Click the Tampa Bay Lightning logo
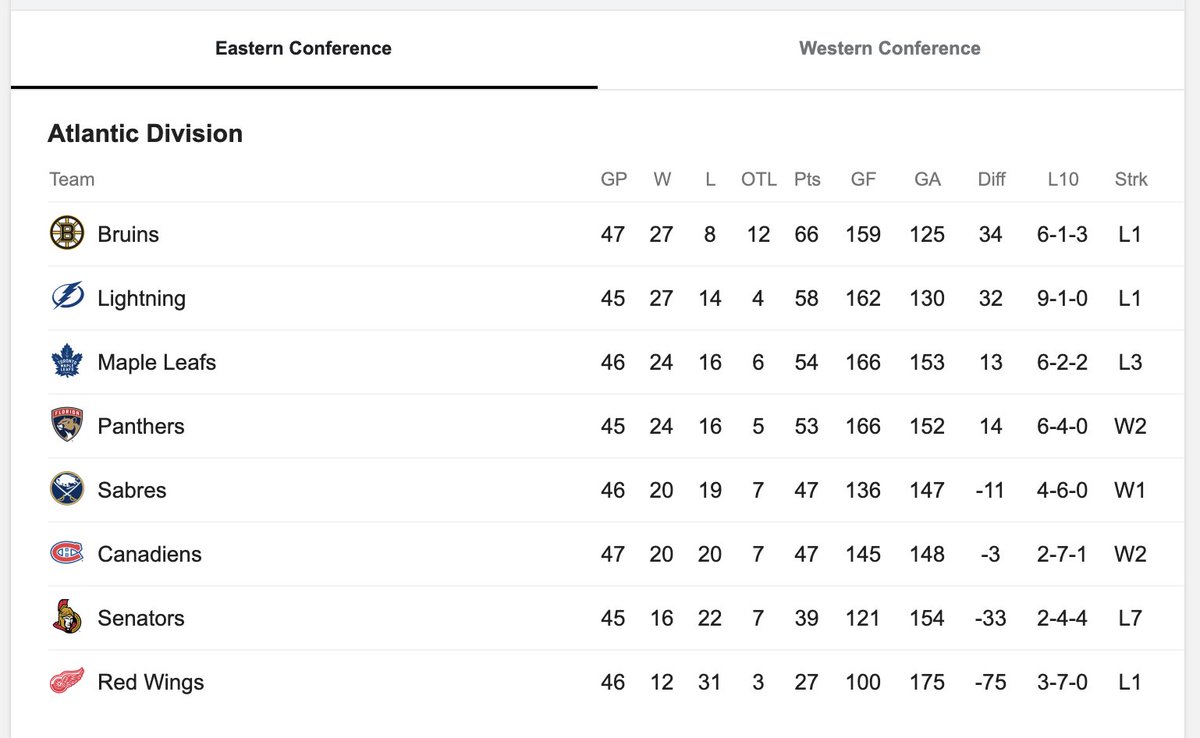 [67, 298]
